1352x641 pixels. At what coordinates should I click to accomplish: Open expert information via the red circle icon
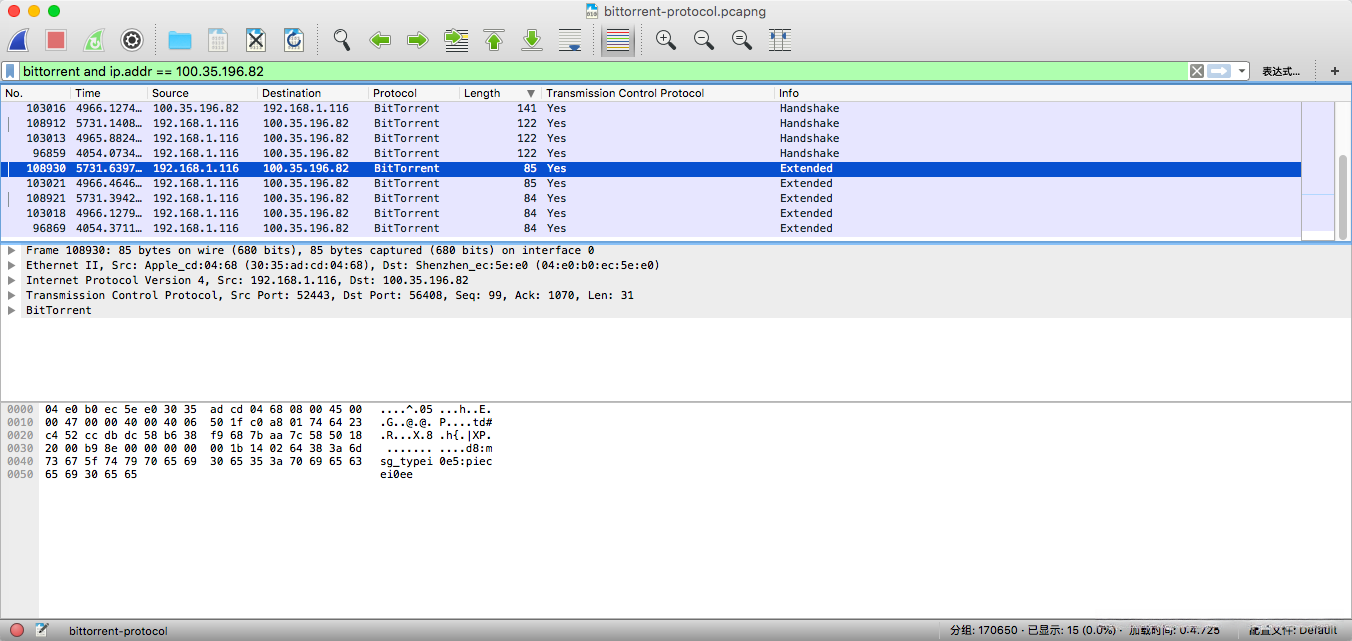point(17,630)
